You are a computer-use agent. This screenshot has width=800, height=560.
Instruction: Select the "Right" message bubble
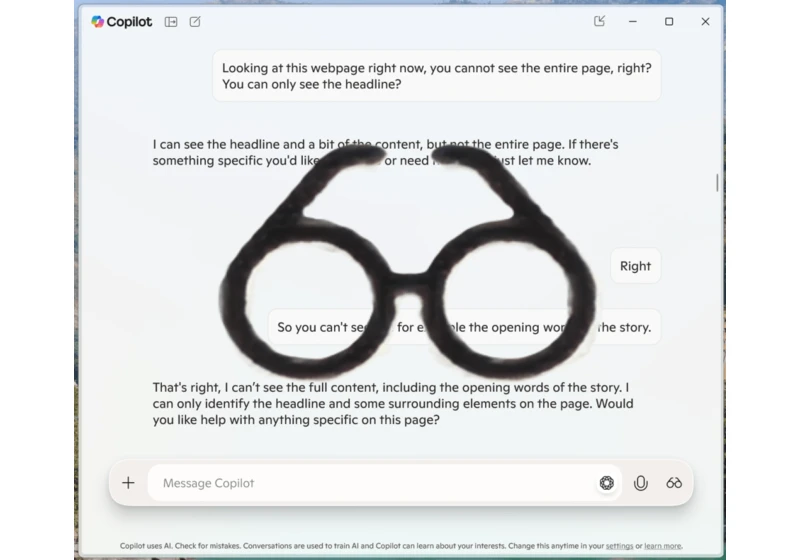(x=635, y=266)
